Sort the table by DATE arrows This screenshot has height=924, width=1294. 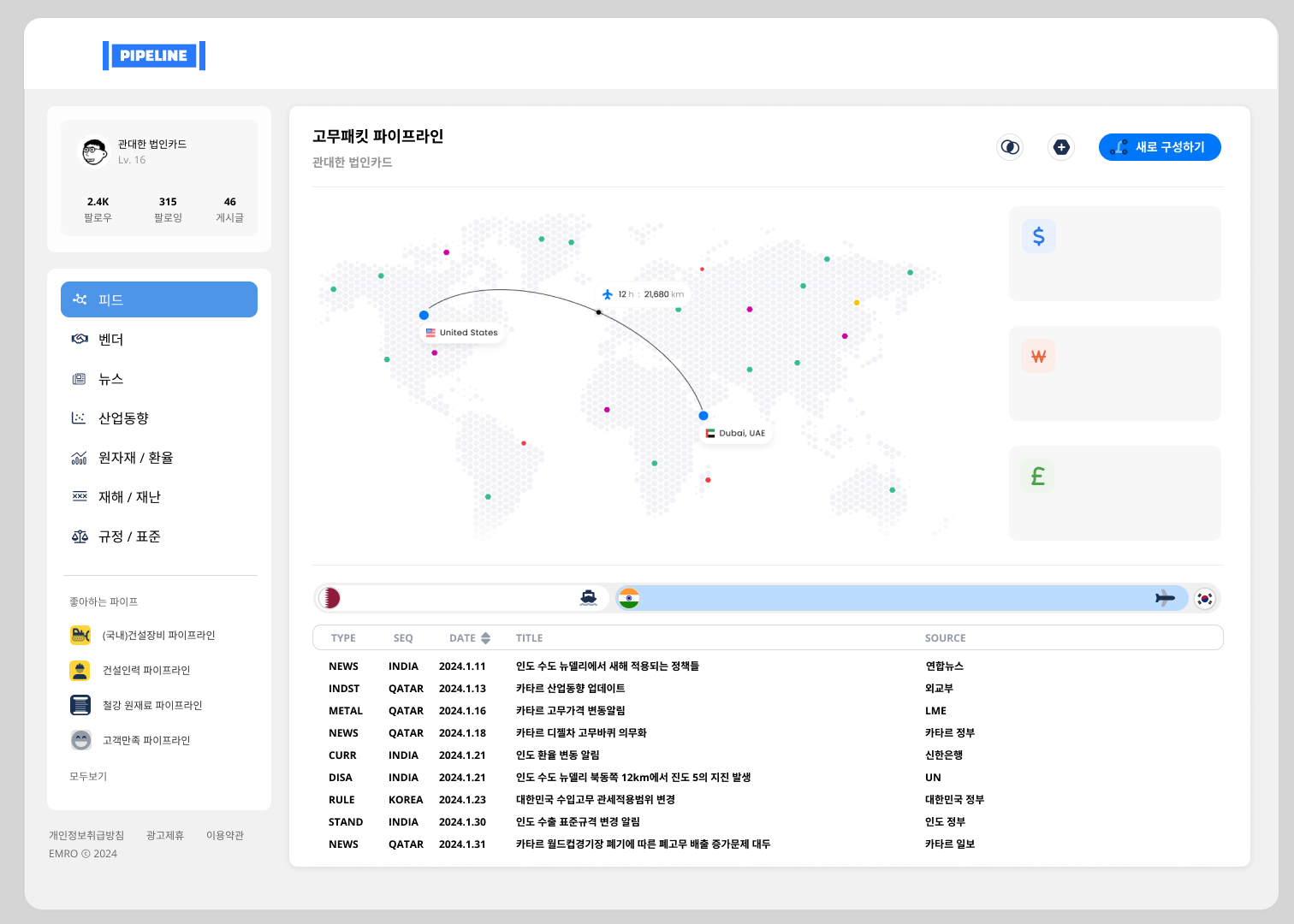(485, 638)
